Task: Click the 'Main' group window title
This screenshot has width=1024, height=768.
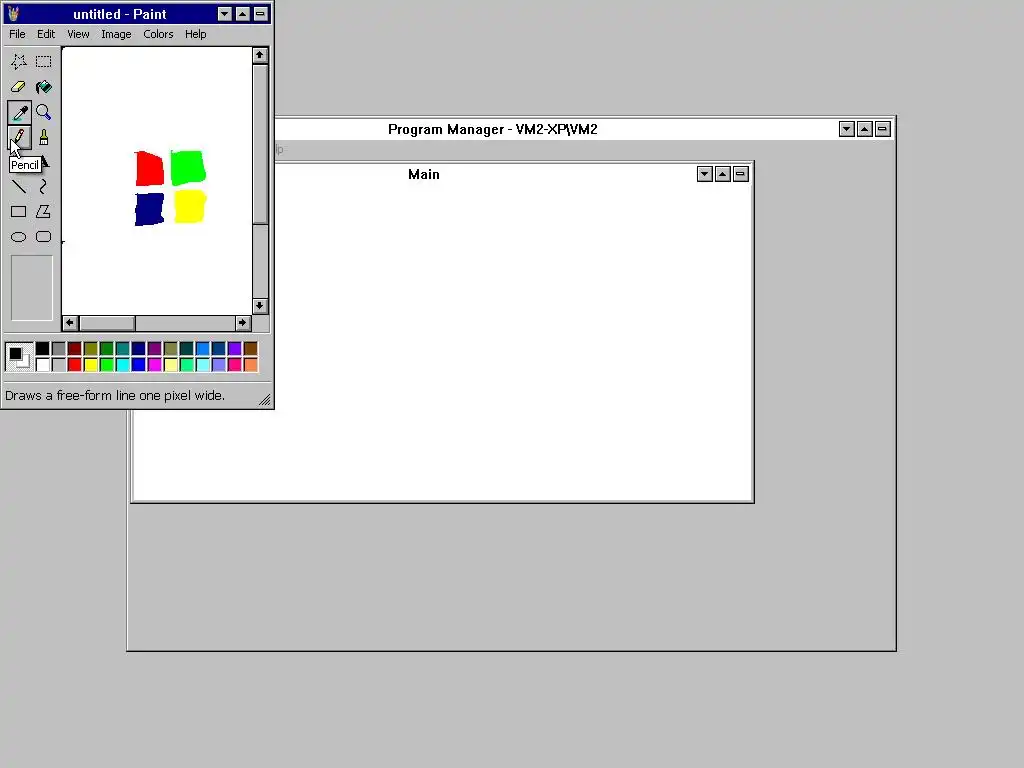Action: coord(424,174)
